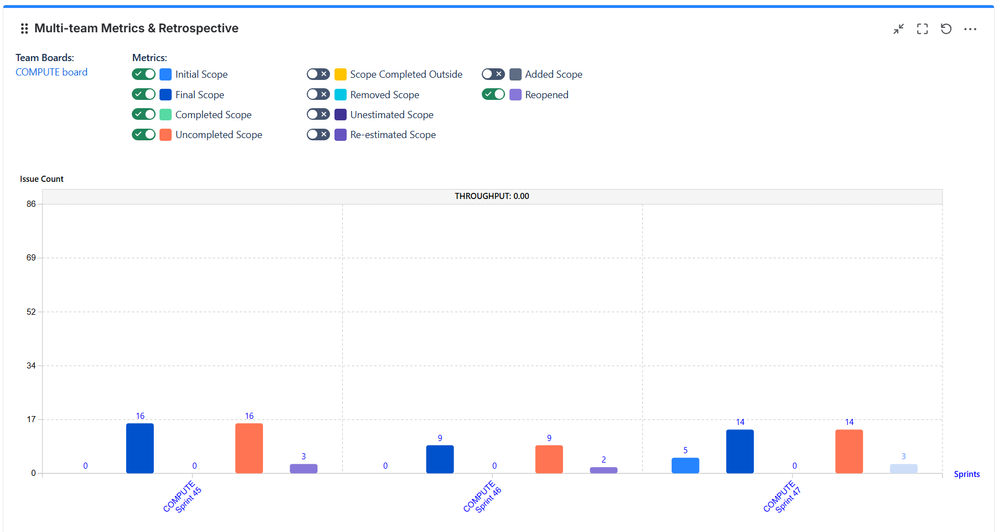Image resolution: width=999 pixels, height=532 pixels.
Task: Click the Unestimated Scope metric label
Action: point(392,115)
